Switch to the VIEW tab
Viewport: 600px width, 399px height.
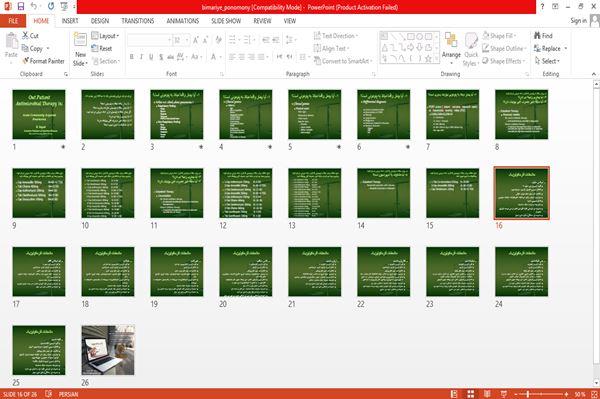click(x=290, y=21)
